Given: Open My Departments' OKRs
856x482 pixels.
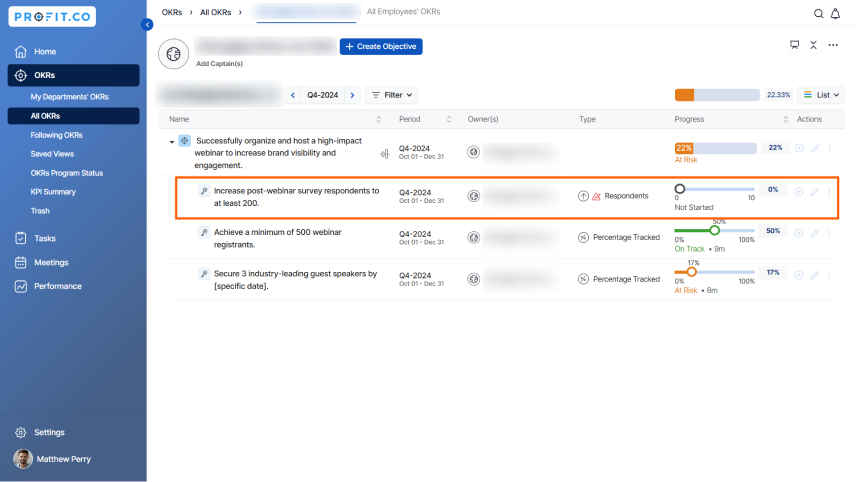Looking at the screenshot, I should pos(69,97).
